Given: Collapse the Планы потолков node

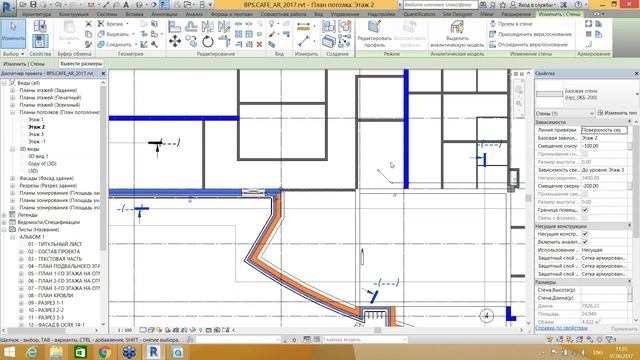Looking at the screenshot, I should [13, 112].
